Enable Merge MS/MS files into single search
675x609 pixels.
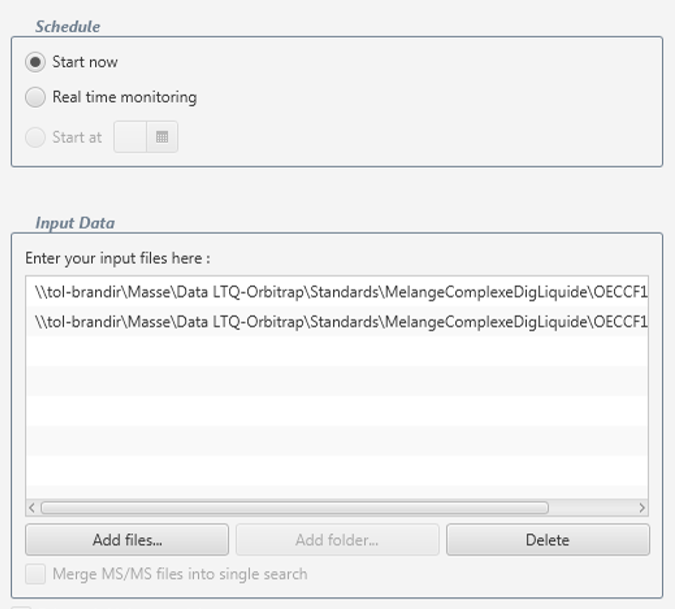(x=36, y=574)
